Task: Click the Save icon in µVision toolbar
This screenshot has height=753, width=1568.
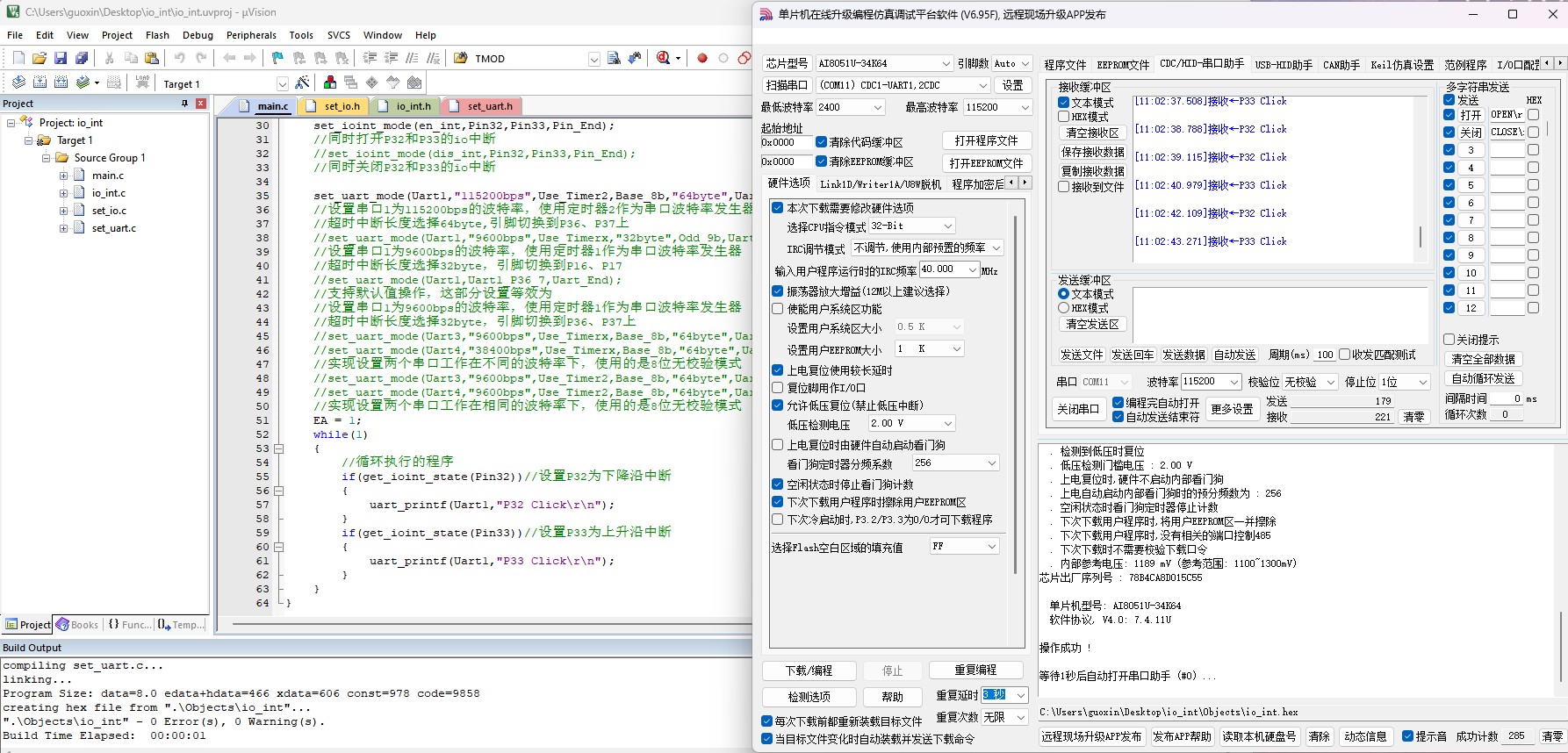Action: 60,59
